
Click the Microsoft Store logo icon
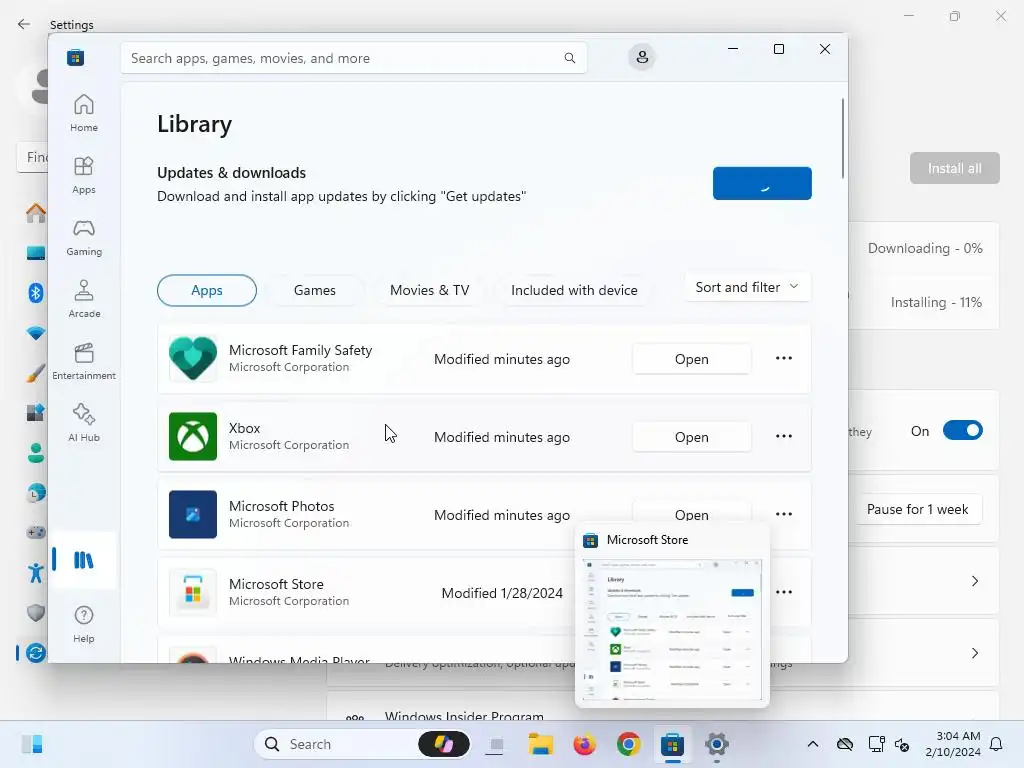75,57
